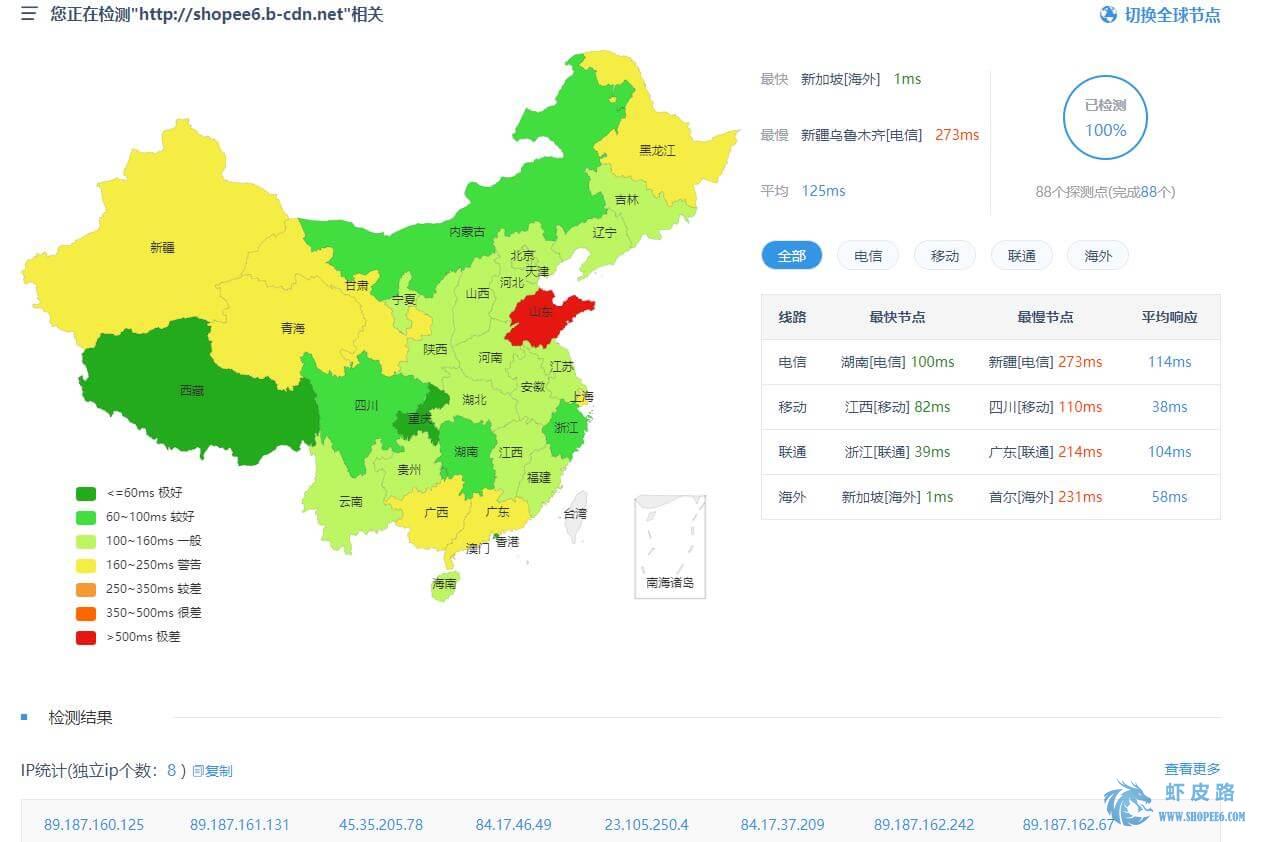
Task: Click 浙江[联通] 39ms cell
Action: tap(897, 452)
